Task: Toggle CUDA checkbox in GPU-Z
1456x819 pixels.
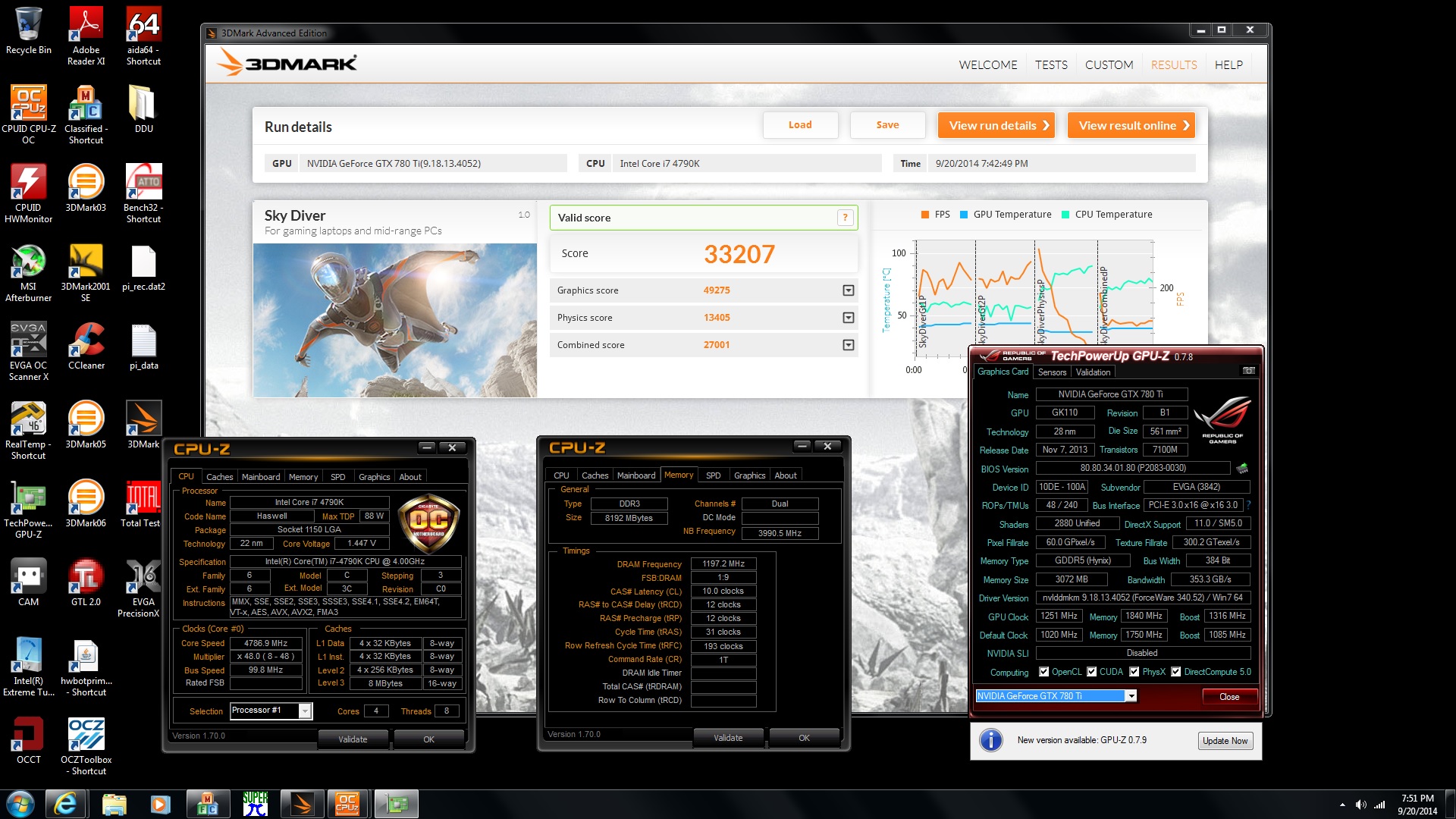Action: (1092, 672)
